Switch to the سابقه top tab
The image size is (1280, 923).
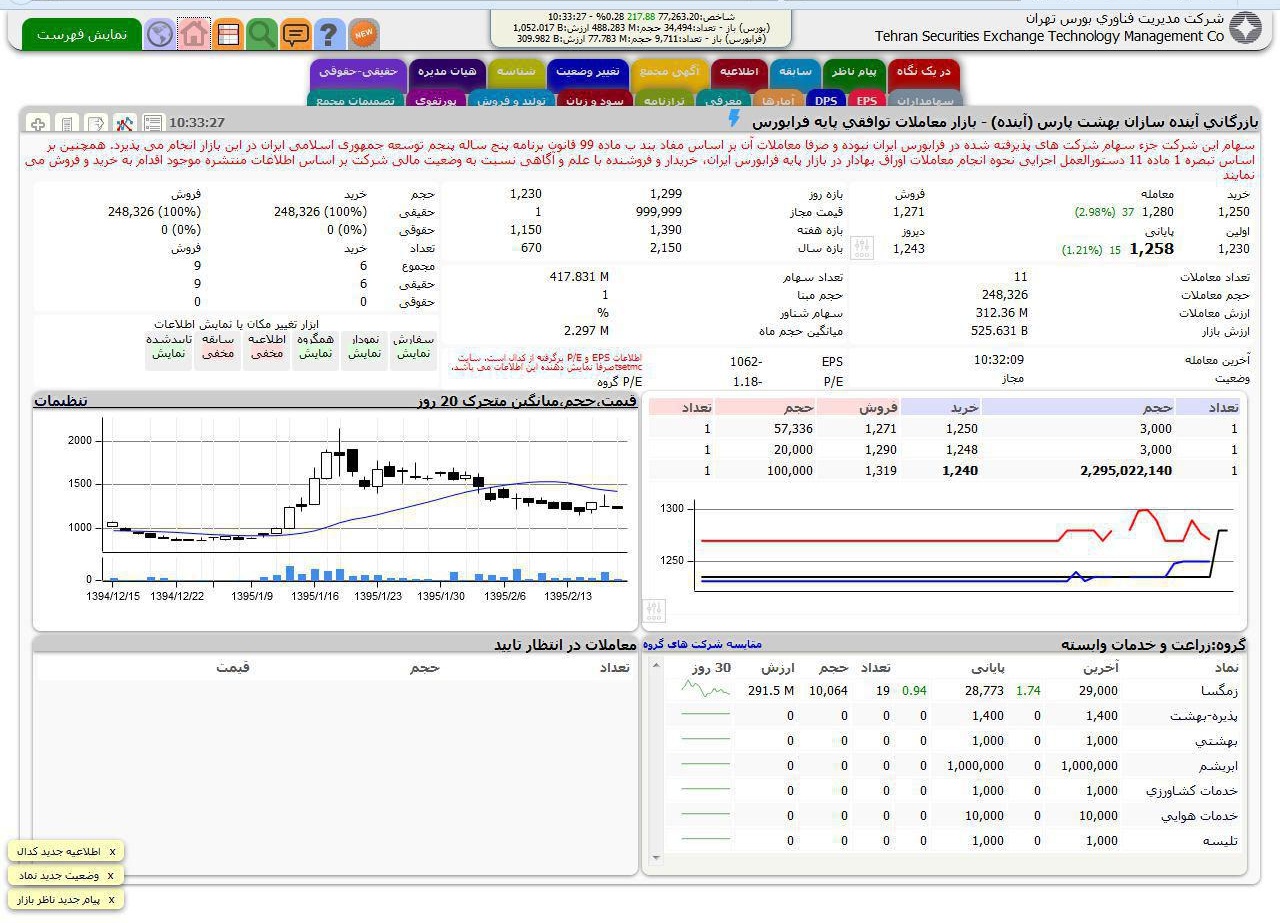(x=795, y=72)
